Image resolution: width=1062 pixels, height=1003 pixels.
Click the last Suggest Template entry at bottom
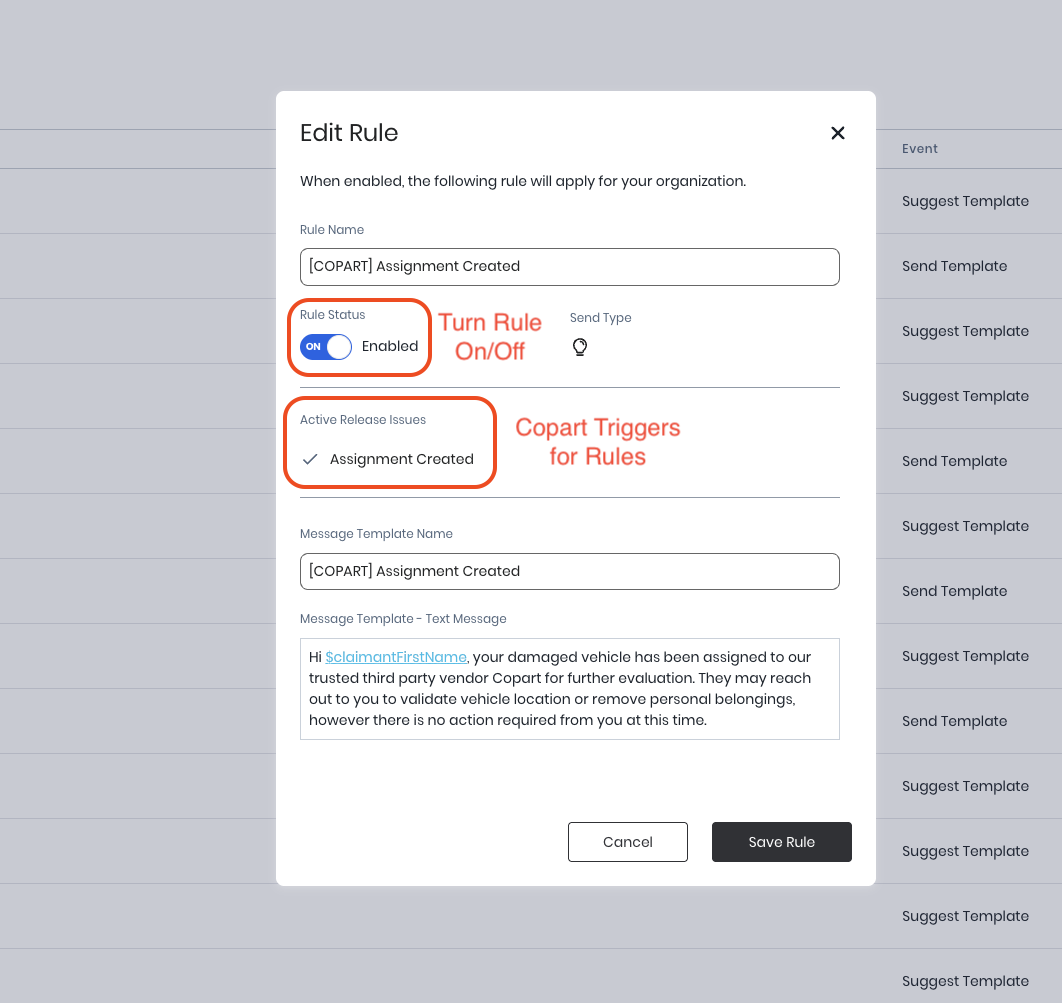click(x=965, y=981)
